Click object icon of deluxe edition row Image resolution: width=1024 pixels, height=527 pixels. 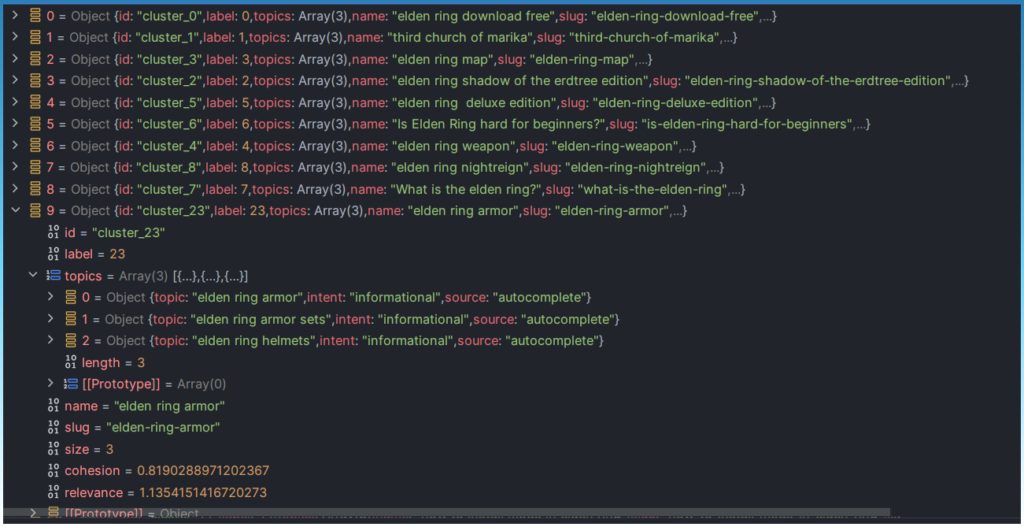tap(34, 102)
